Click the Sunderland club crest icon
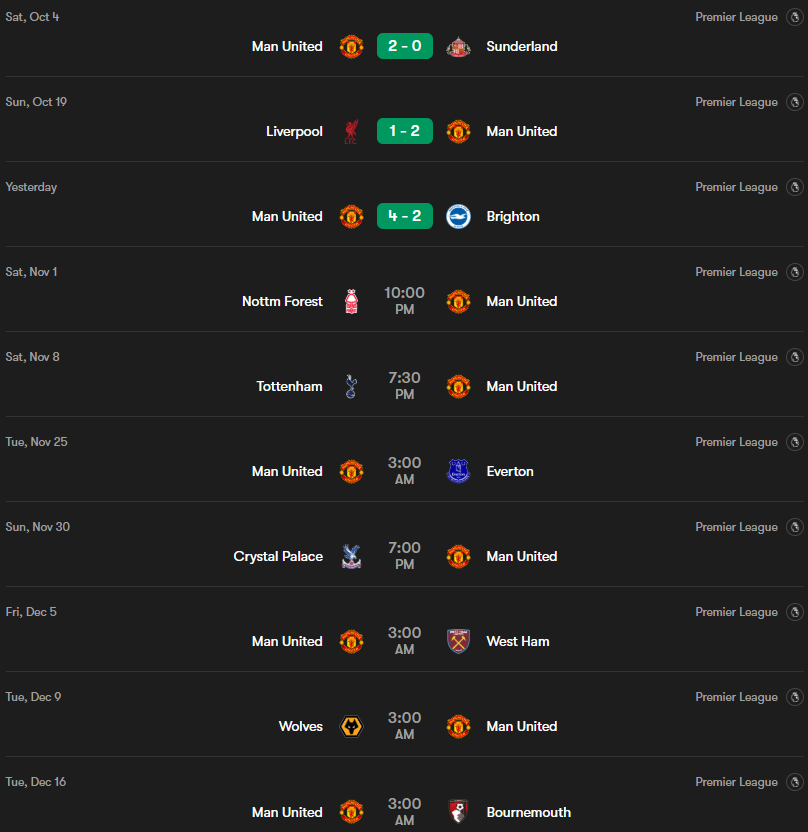The image size is (808, 832). point(459,47)
